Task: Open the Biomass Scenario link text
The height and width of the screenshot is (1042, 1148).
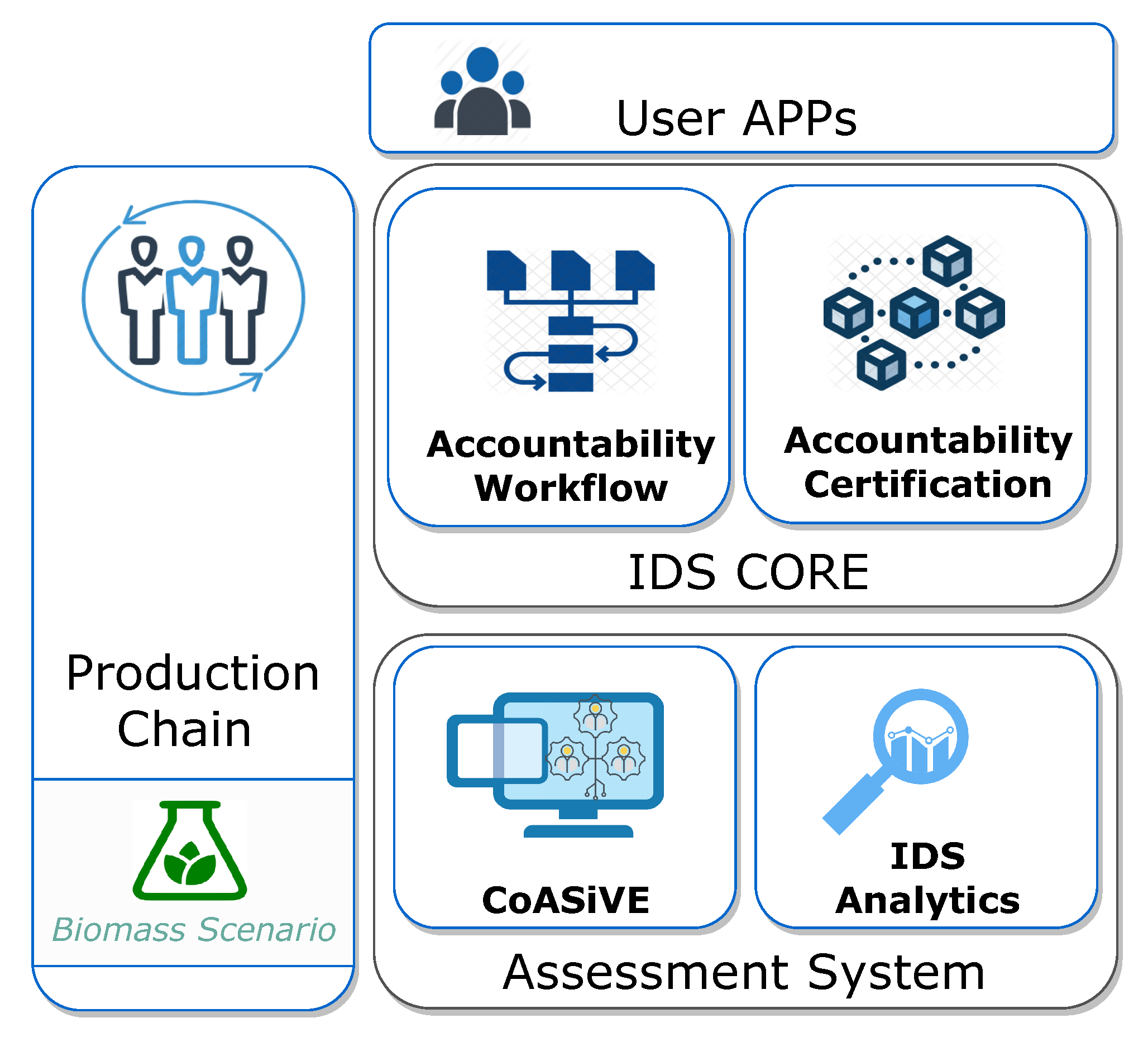Action: point(194,930)
